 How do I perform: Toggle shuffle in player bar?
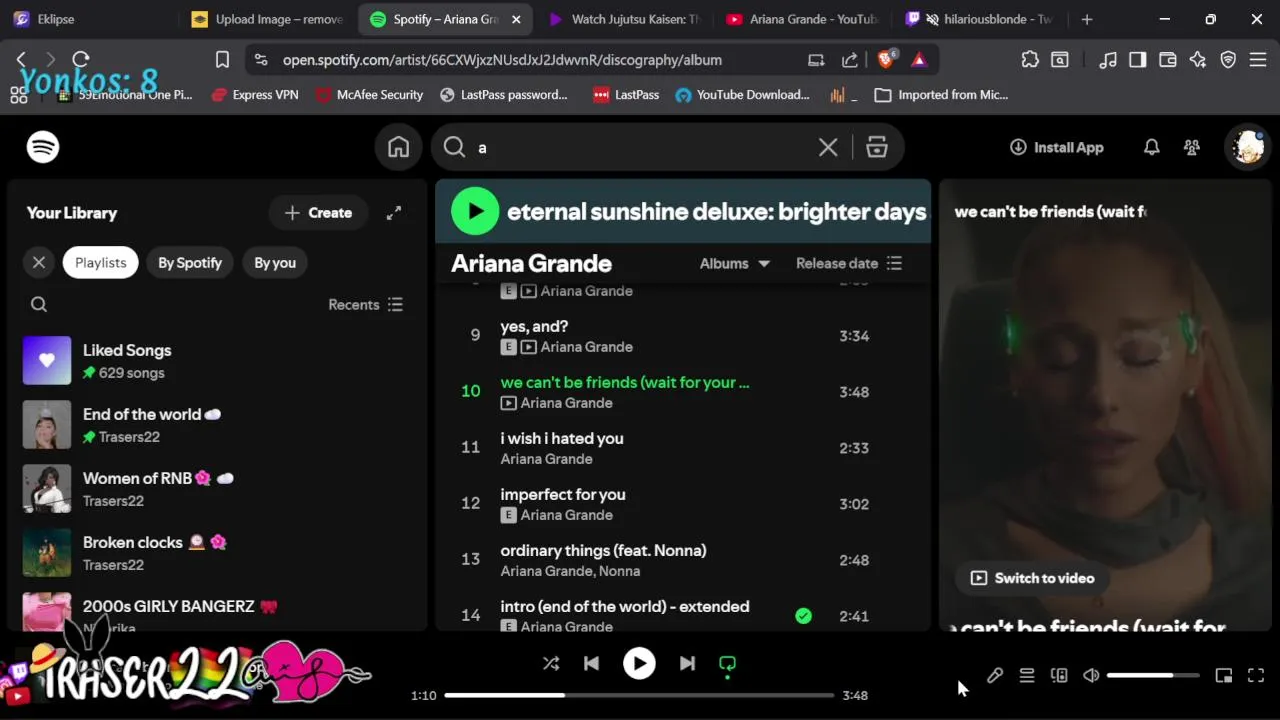[x=551, y=663]
